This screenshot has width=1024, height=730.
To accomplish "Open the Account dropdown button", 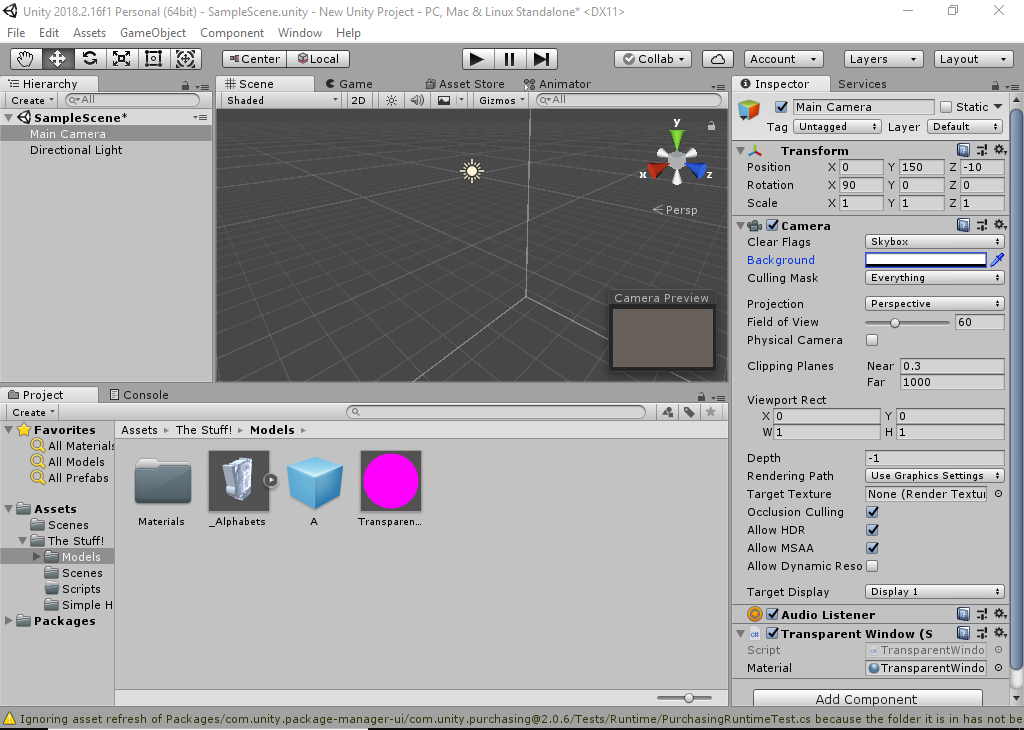I will 783,59.
